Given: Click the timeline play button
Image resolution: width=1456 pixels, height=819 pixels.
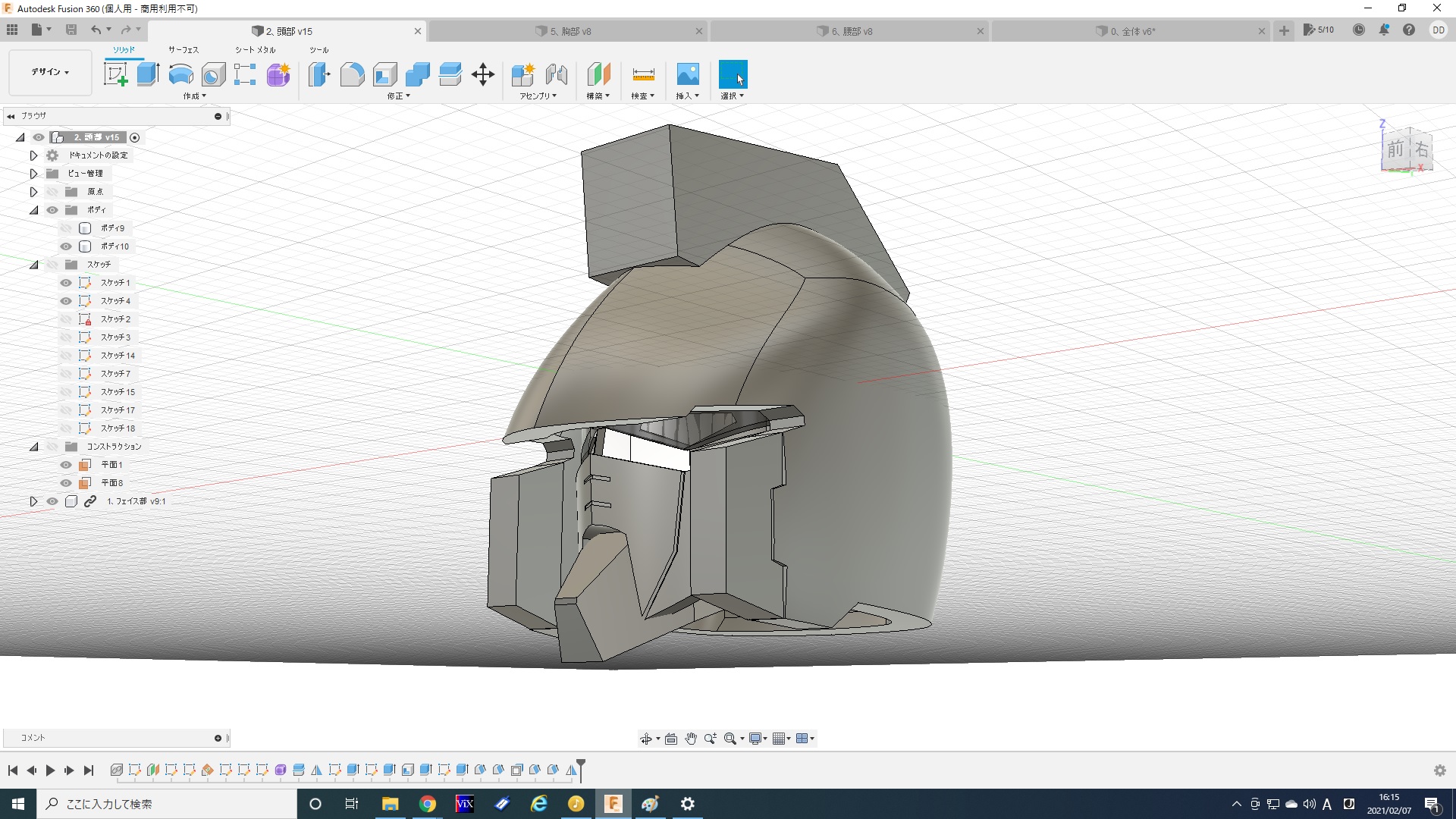Looking at the screenshot, I should tap(50, 770).
